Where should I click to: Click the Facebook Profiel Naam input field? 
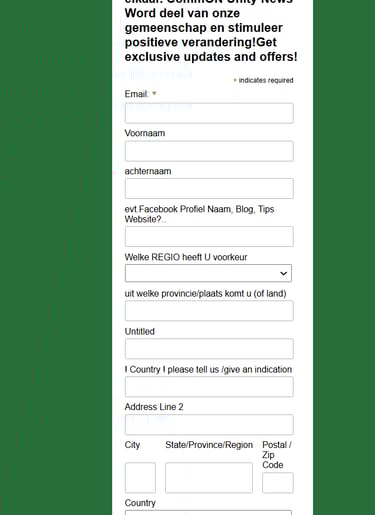coord(209,237)
